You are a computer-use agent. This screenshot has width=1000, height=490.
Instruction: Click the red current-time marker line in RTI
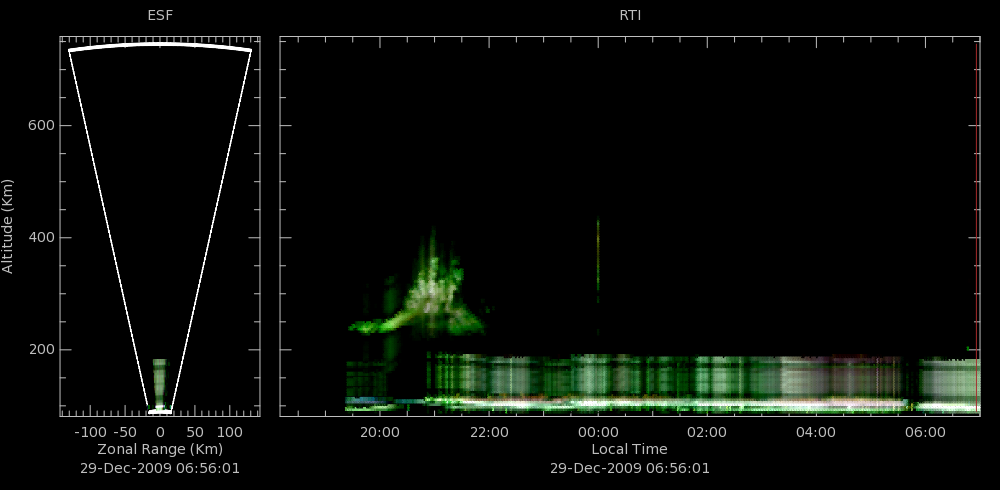click(x=977, y=226)
